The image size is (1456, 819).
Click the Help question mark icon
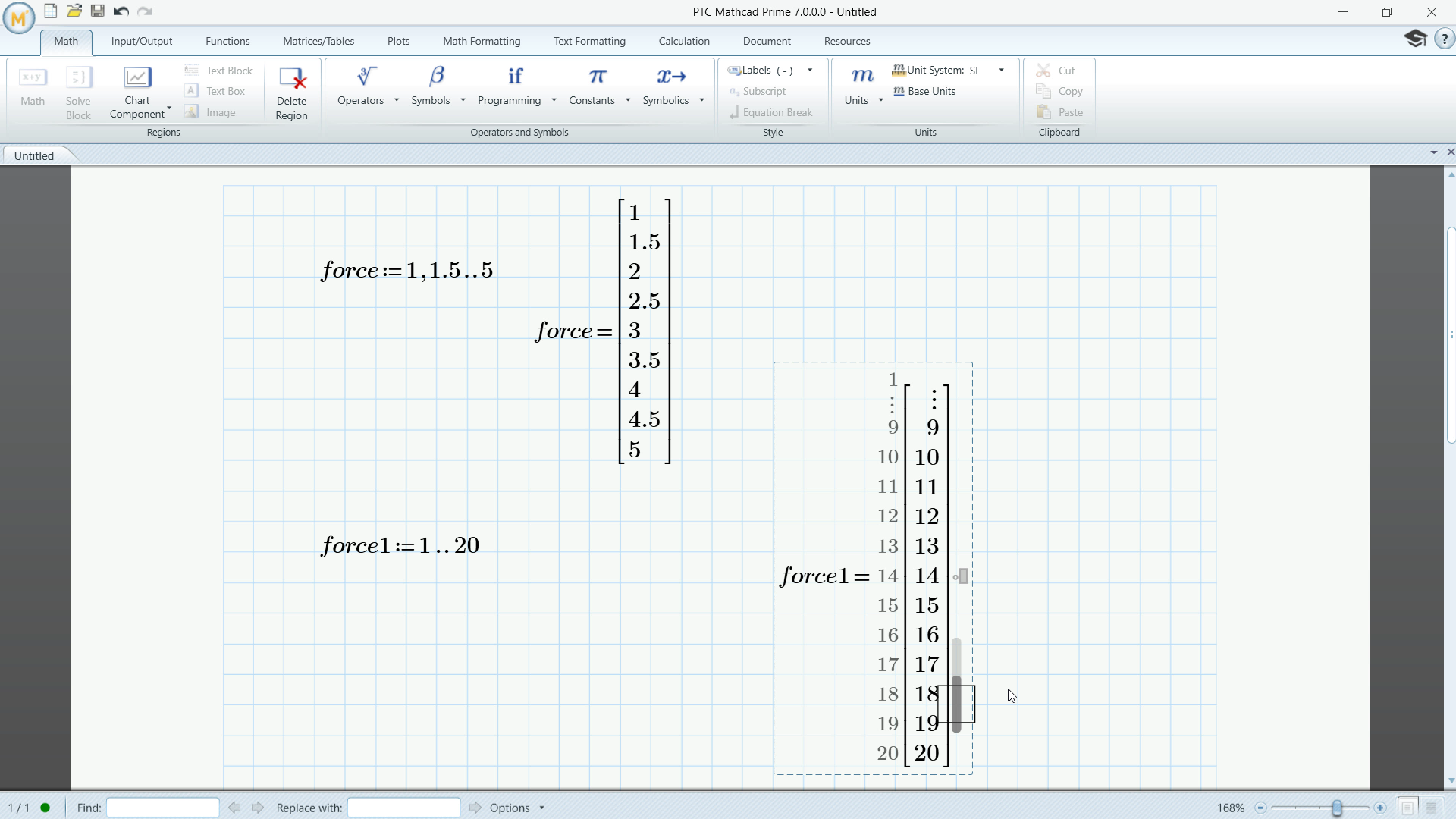click(x=1445, y=39)
